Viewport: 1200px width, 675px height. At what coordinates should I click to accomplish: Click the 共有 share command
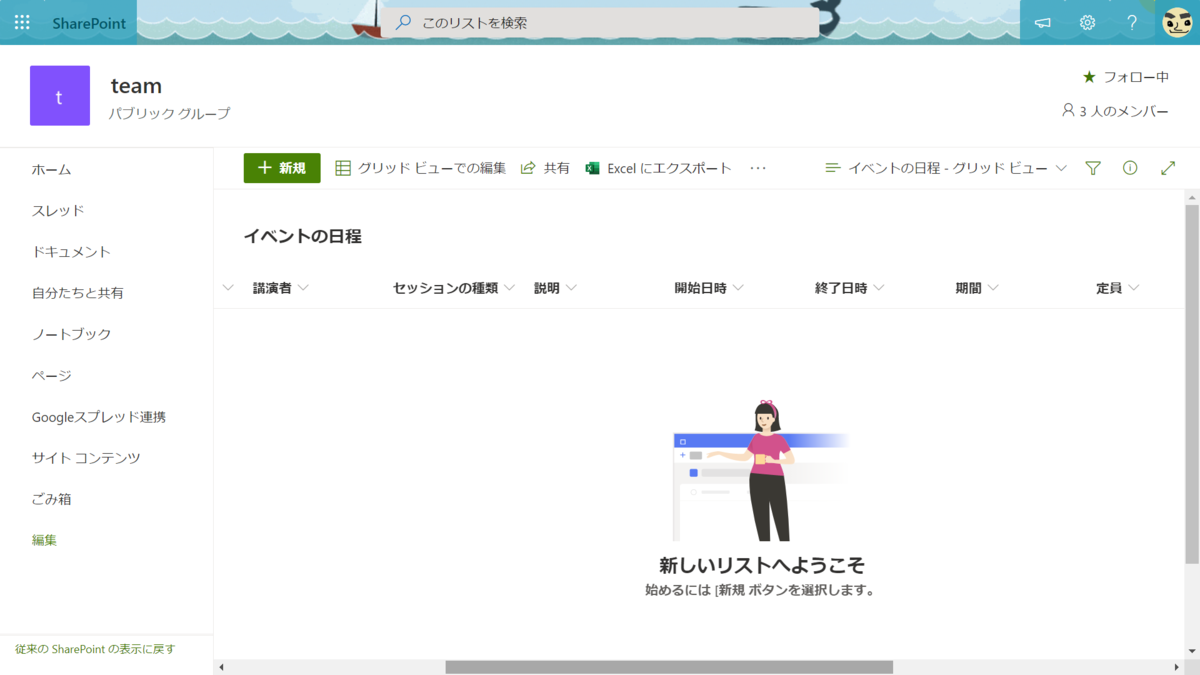point(545,168)
